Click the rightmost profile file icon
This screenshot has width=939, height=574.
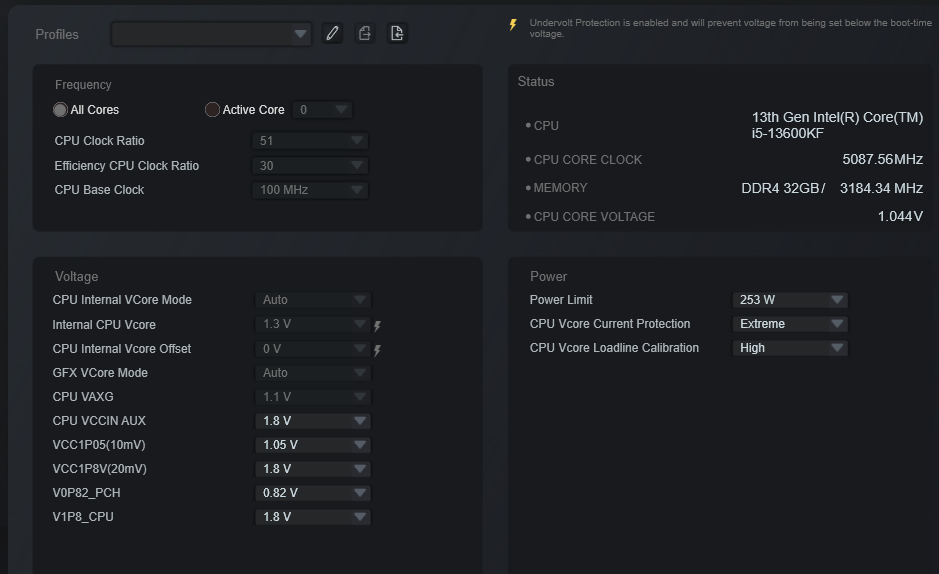tap(397, 34)
